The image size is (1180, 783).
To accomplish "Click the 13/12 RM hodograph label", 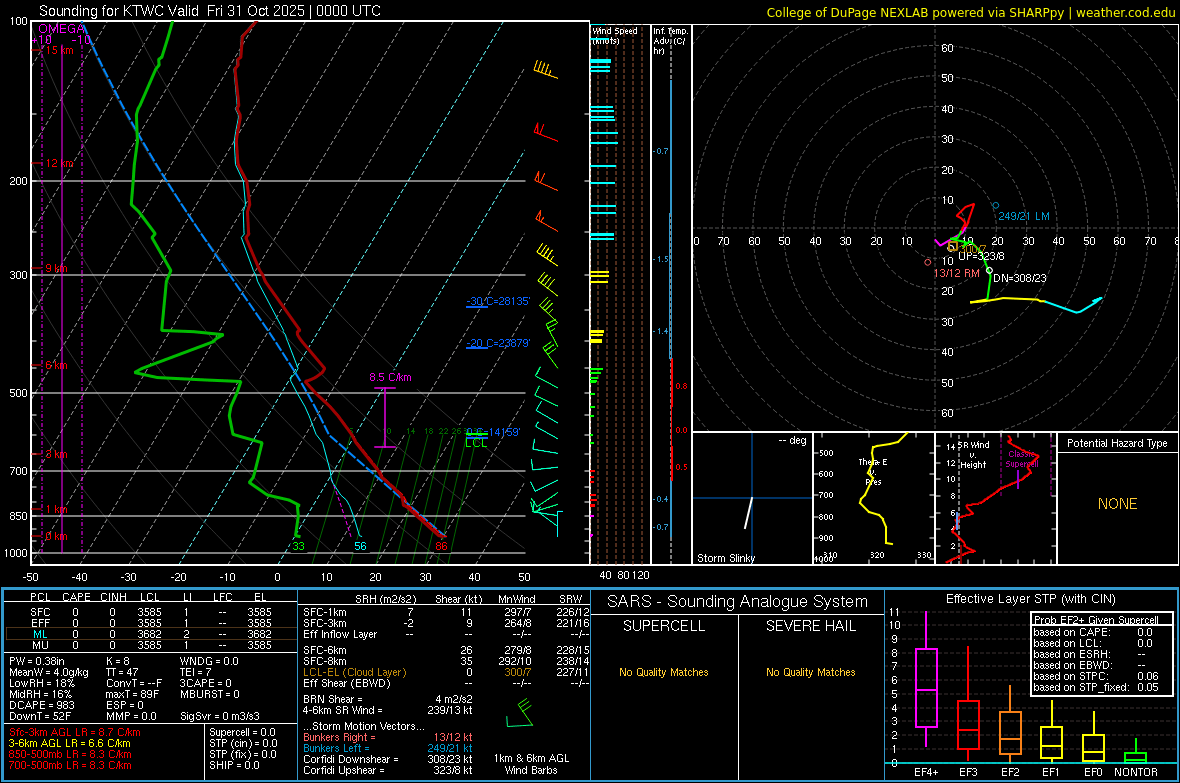I will (956, 273).
